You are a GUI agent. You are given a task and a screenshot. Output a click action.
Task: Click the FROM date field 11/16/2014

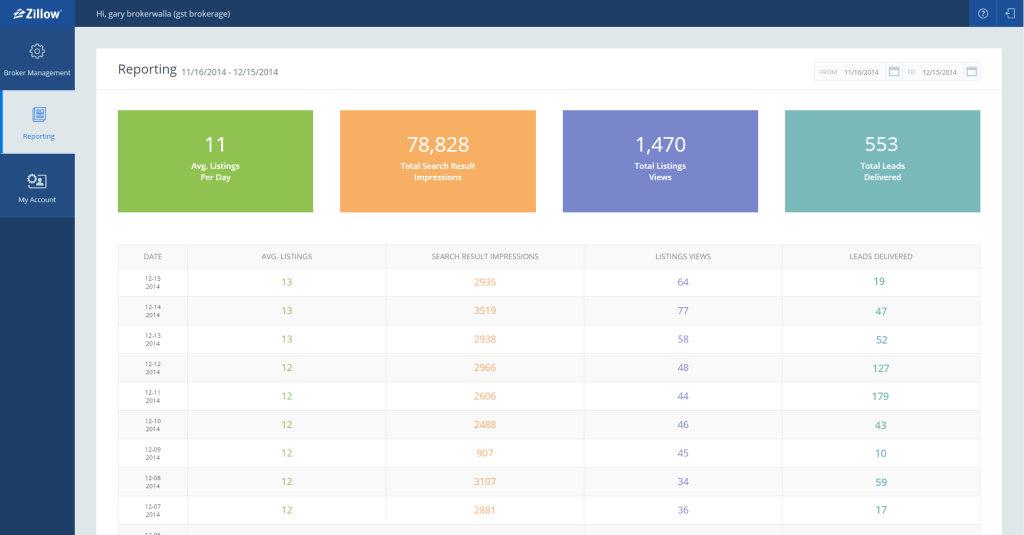(860, 72)
